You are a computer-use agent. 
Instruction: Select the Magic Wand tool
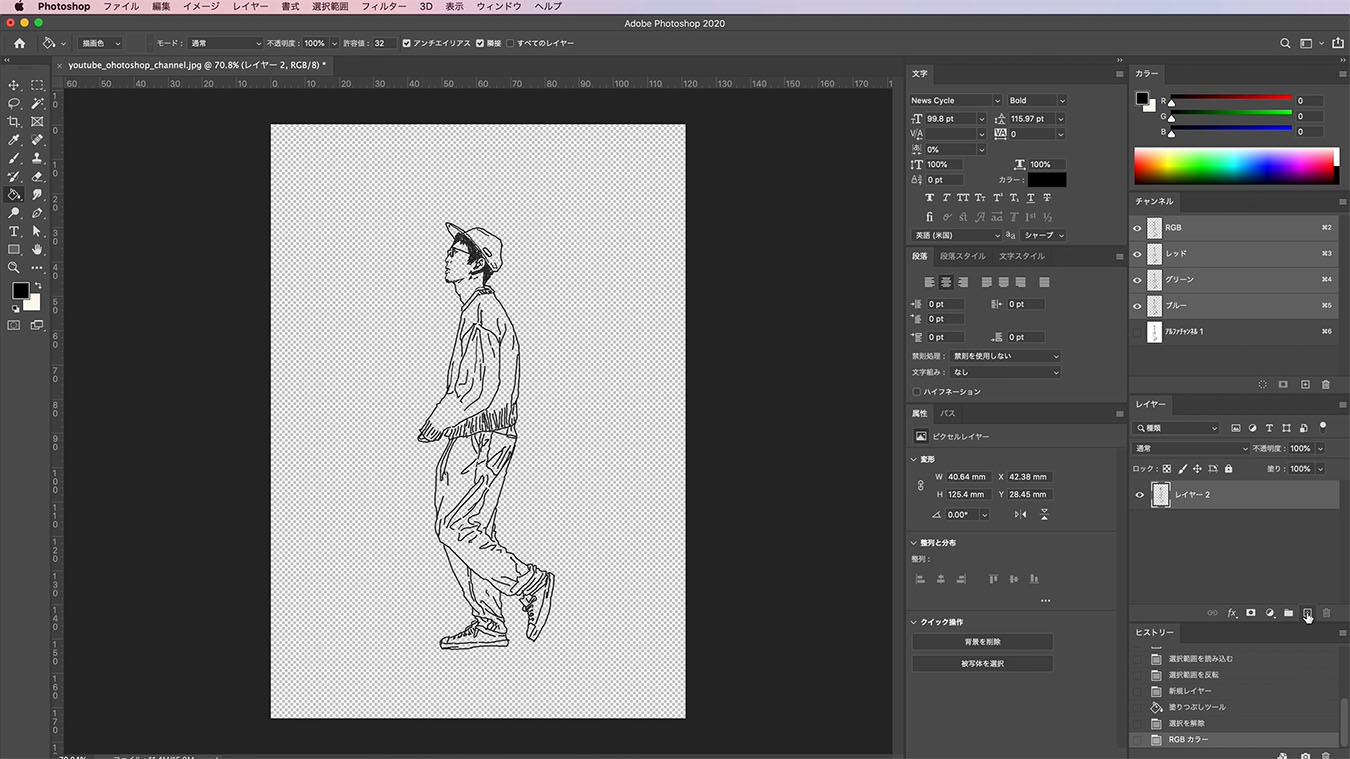[37, 103]
